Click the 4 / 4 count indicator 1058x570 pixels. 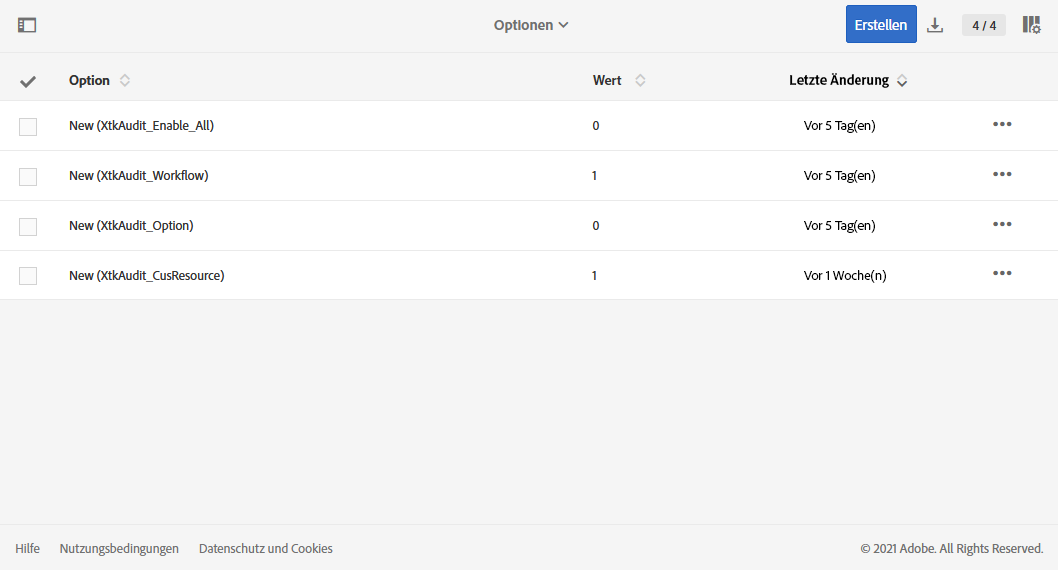tap(984, 25)
